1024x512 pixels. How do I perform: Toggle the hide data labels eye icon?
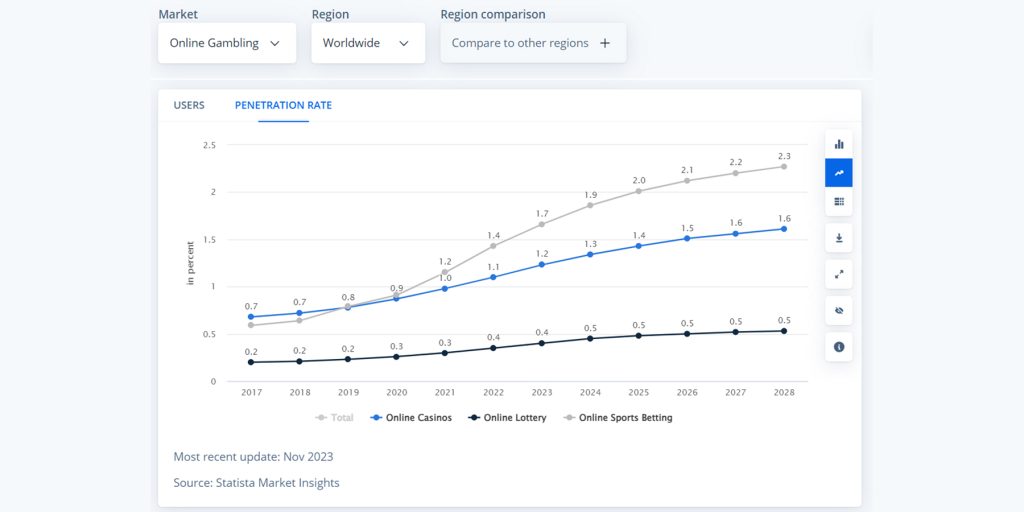click(x=839, y=310)
